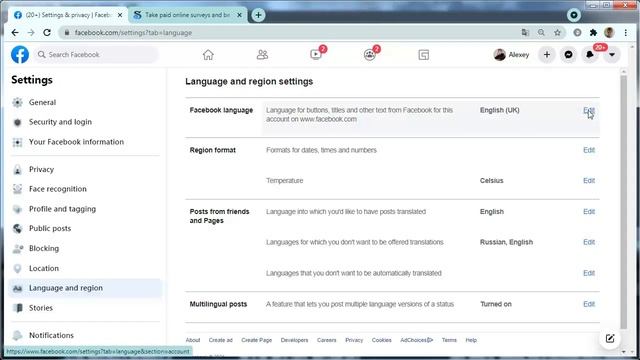Edit languages not offered translations
Image resolution: width=640 pixels, height=360 pixels.
(x=589, y=242)
